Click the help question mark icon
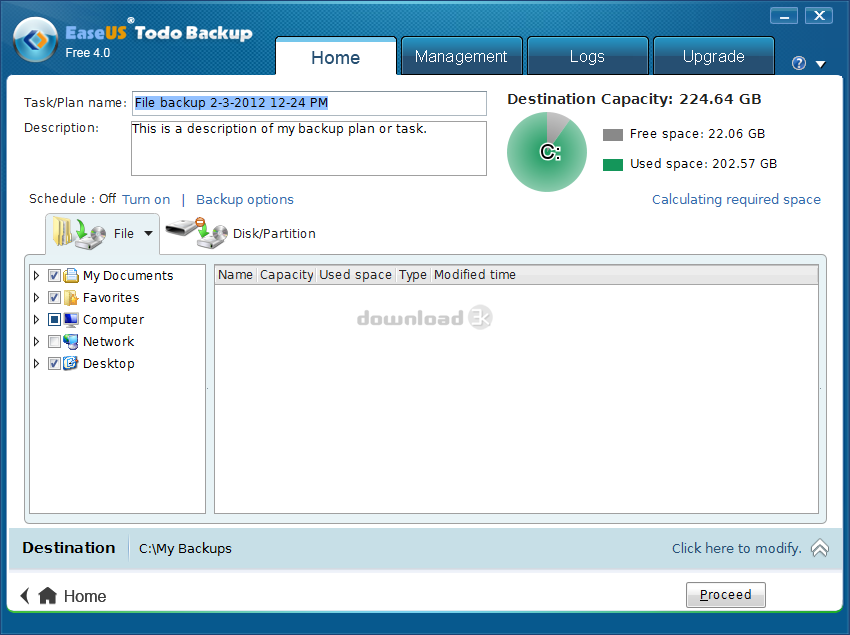 click(x=798, y=63)
